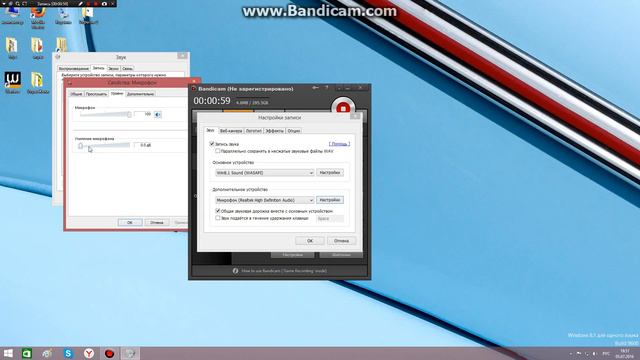Open the Общие tab in Microphone Properties

click(x=76, y=94)
